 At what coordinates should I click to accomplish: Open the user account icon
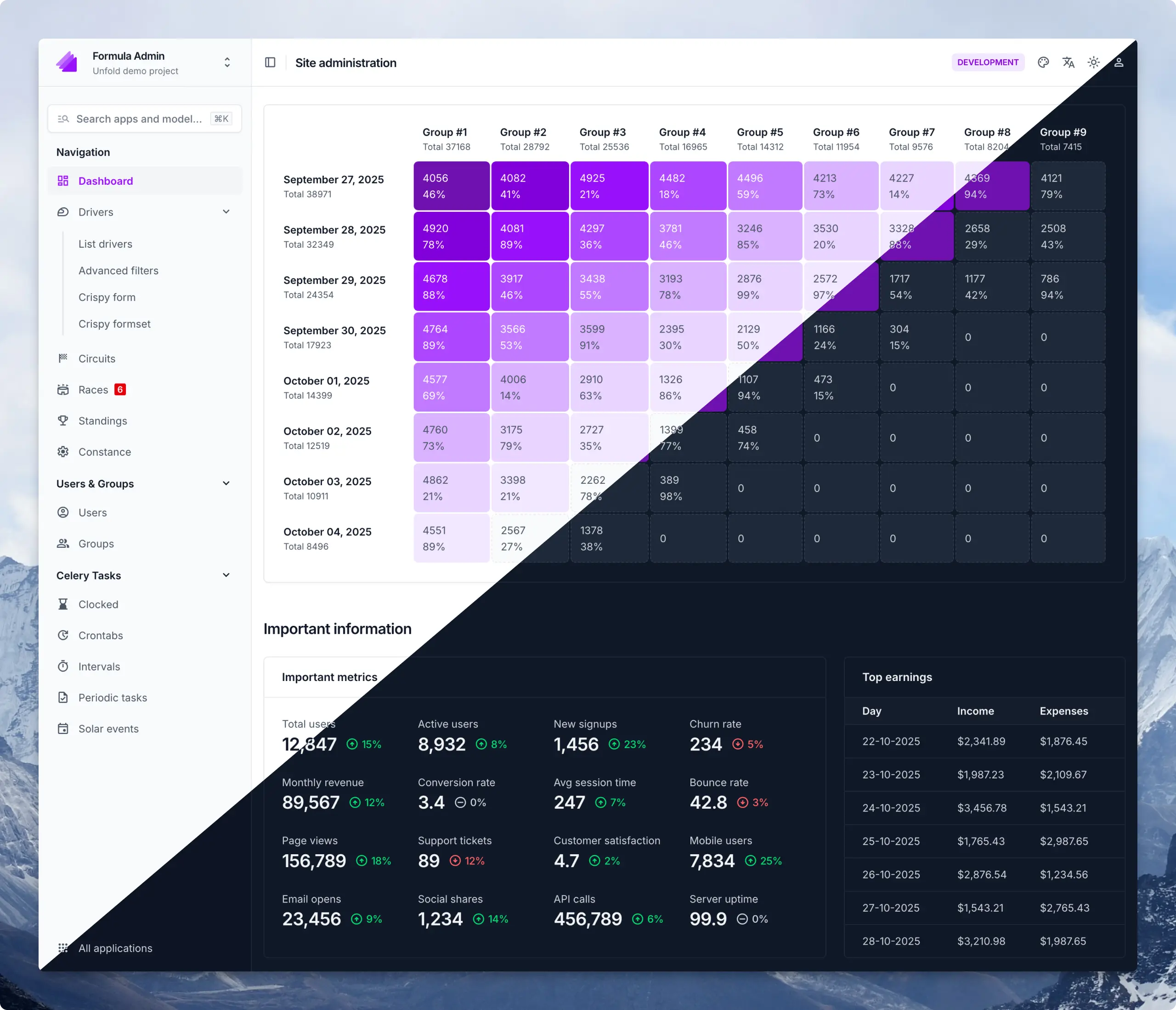[1118, 62]
